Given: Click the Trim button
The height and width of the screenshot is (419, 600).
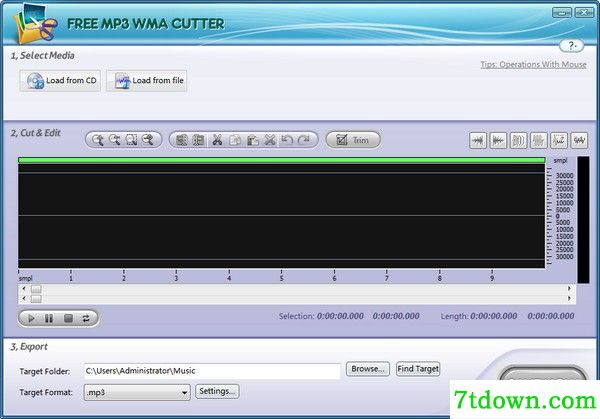Looking at the screenshot, I should 353,140.
